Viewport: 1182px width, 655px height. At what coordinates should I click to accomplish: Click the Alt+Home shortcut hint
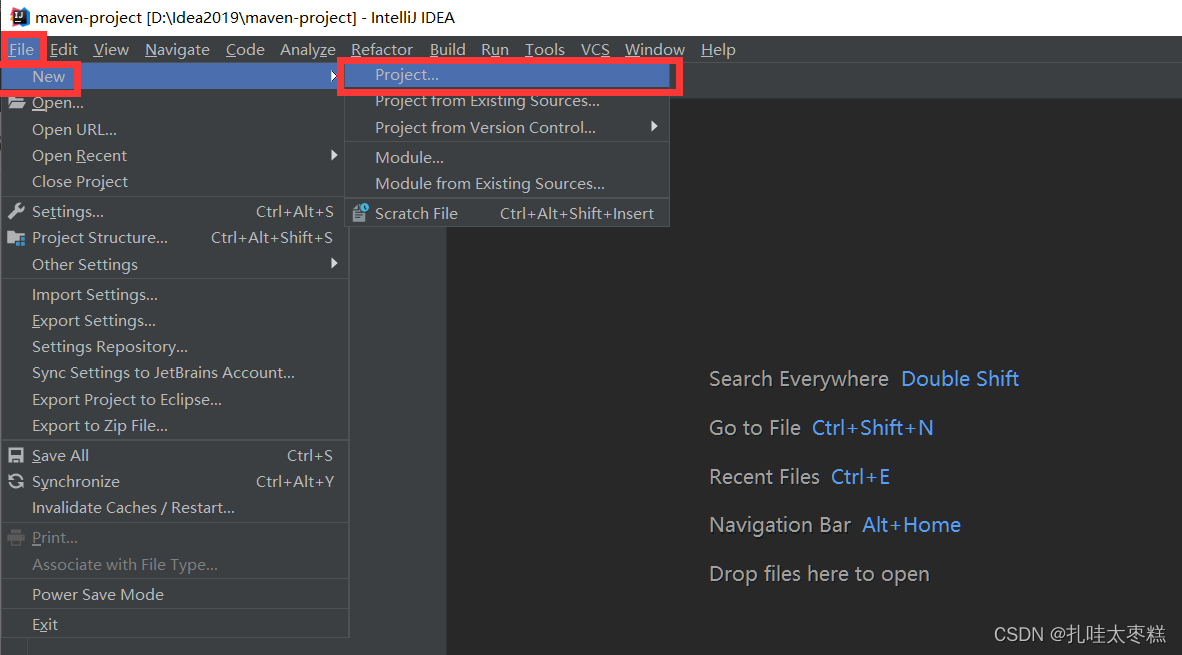[x=911, y=525]
